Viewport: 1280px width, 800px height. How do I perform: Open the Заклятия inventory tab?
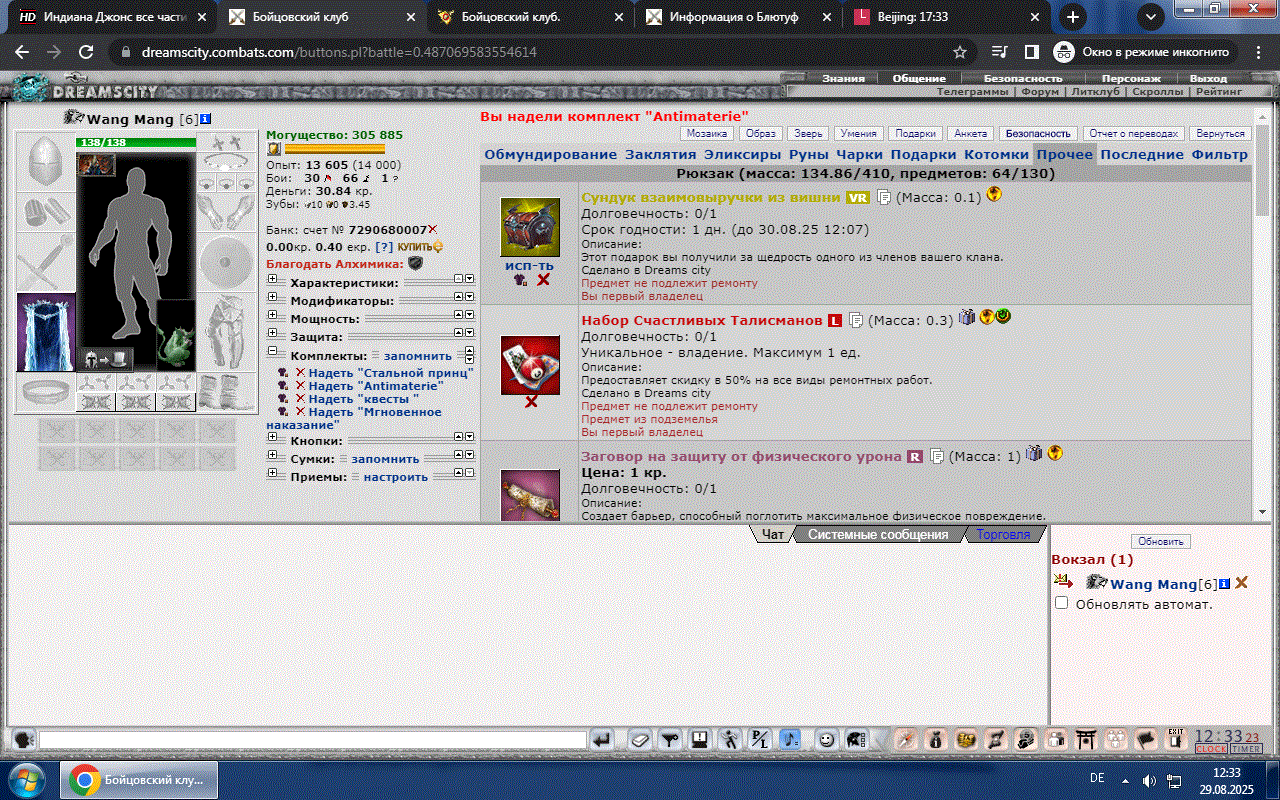(x=660, y=154)
